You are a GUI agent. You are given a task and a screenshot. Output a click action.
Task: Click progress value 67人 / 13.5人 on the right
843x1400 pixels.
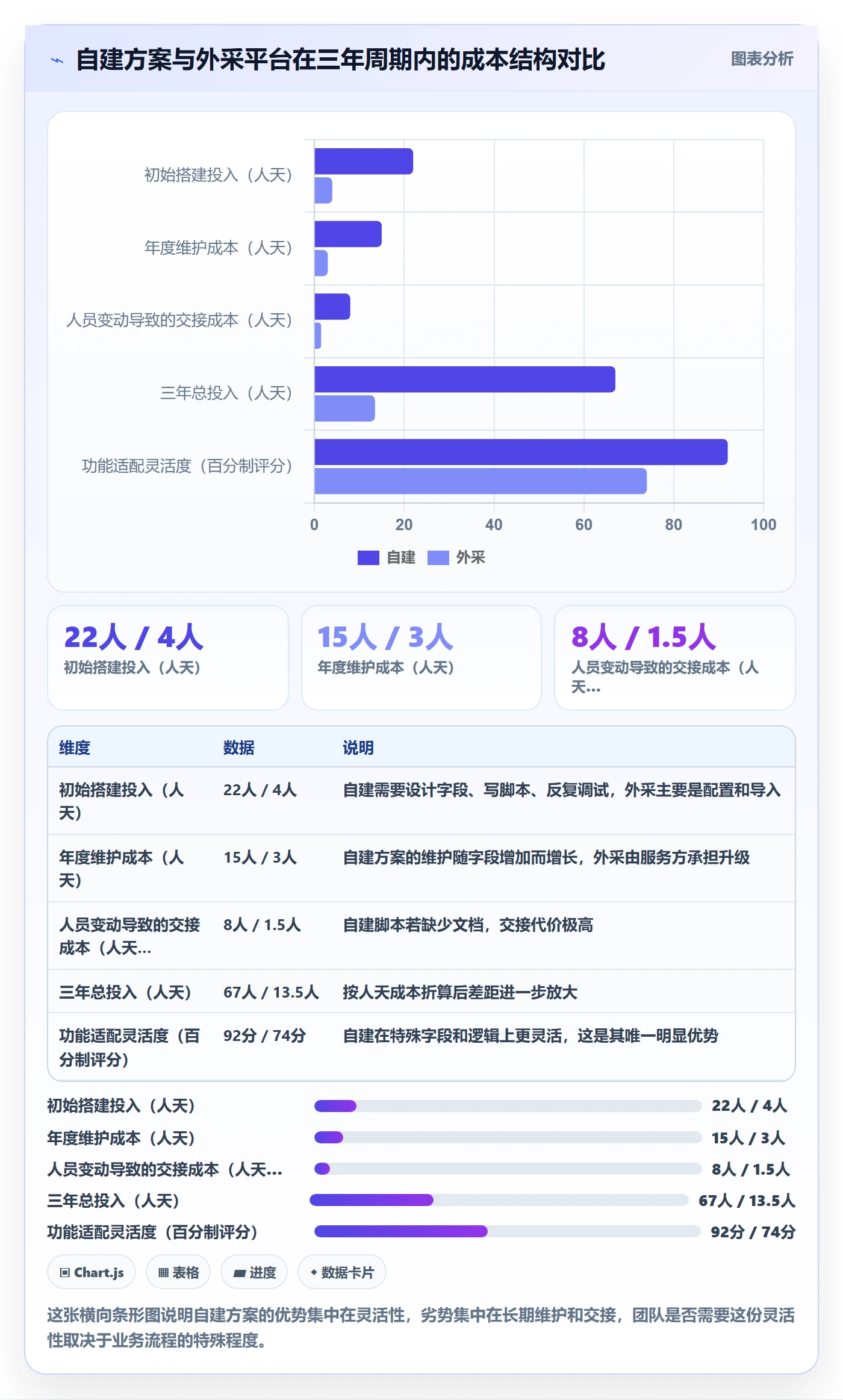(x=747, y=1201)
